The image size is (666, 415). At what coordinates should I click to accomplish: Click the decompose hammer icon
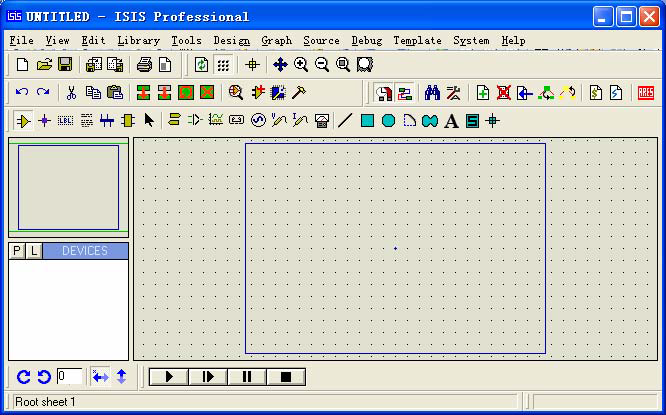coord(299,93)
